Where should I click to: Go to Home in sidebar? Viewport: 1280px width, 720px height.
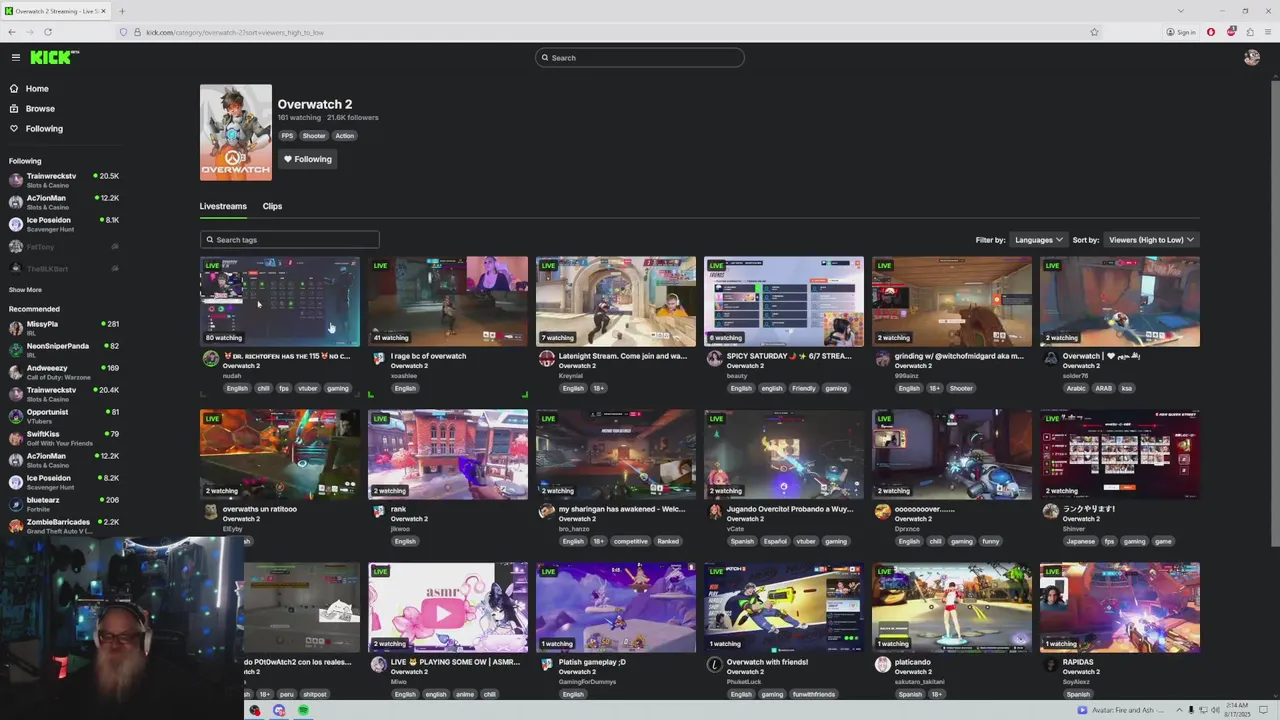click(37, 89)
